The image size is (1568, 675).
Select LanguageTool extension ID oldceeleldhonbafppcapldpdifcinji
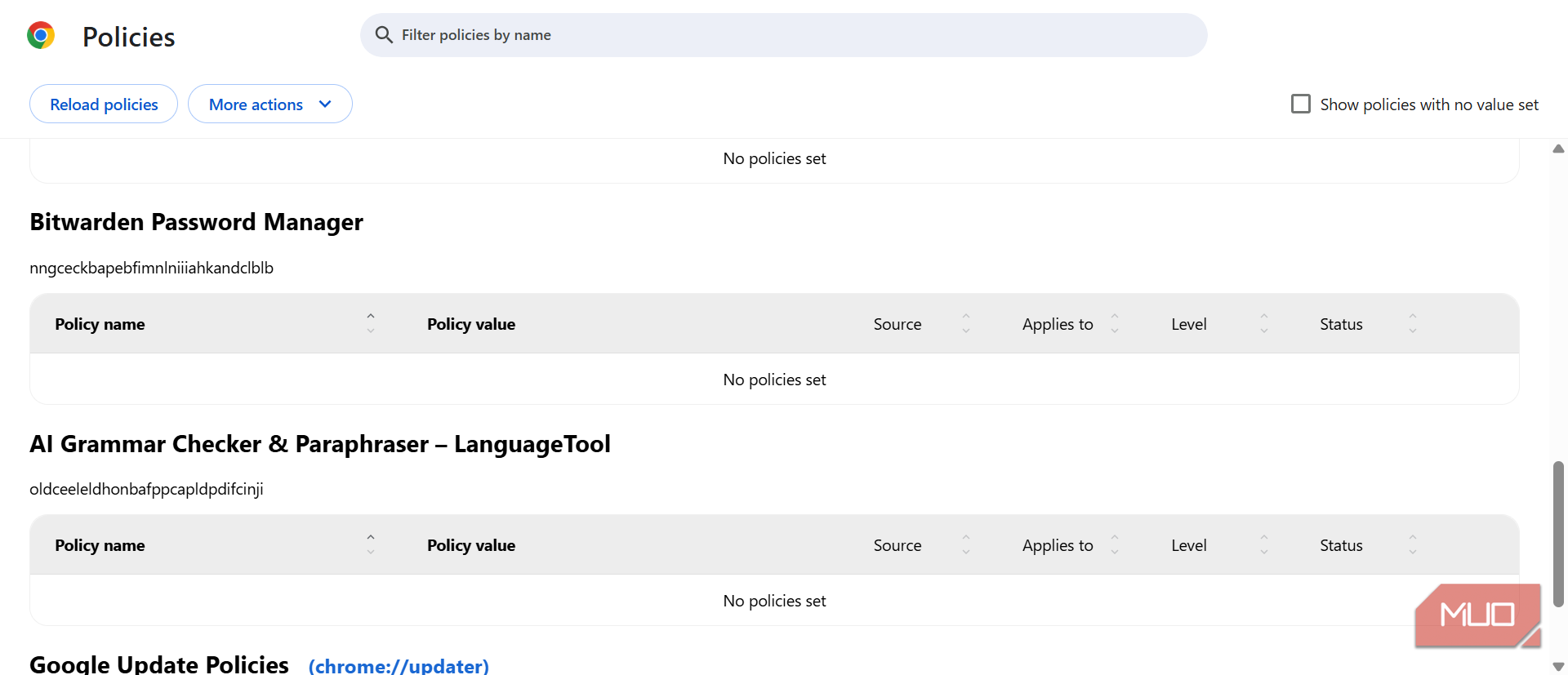click(146, 489)
